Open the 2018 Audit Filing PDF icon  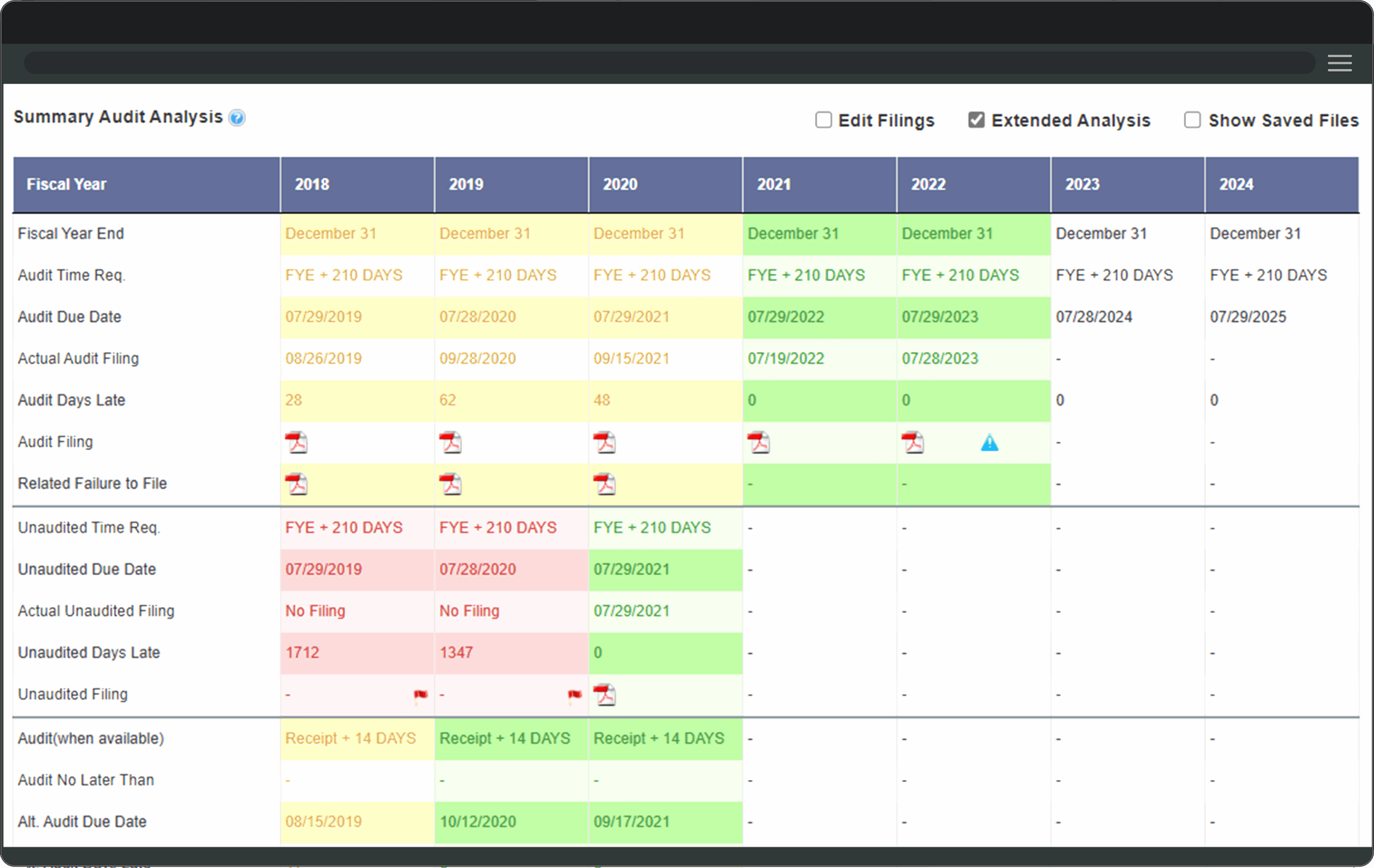point(296,443)
